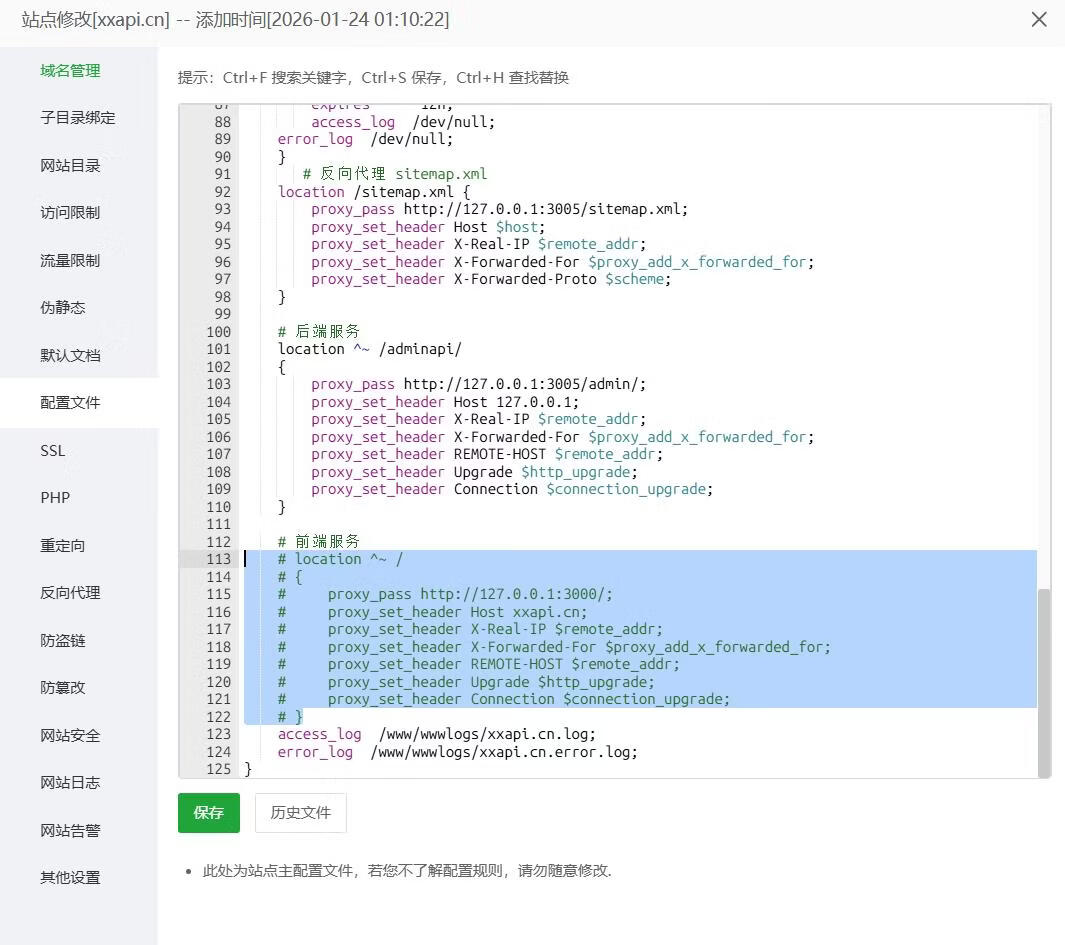This screenshot has width=1065, height=945.
Task: Click the green 保存 button
Action: click(208, 813)
